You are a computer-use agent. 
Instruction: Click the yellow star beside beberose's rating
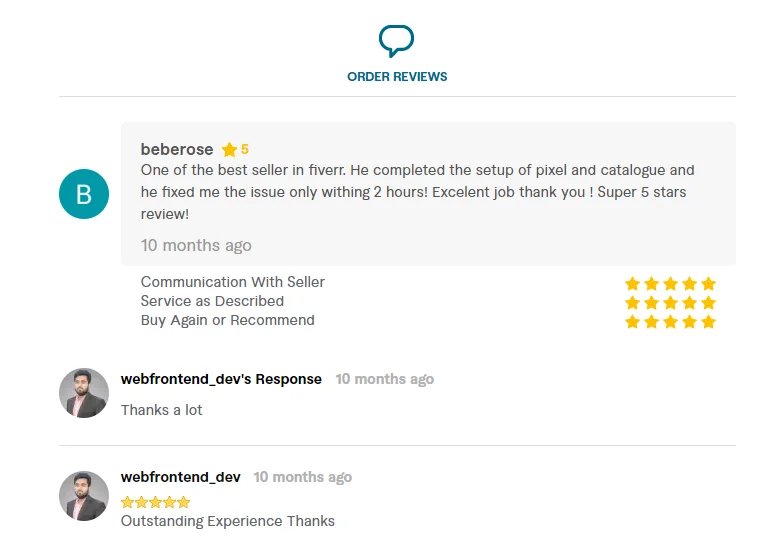click(x=229, y=150)
